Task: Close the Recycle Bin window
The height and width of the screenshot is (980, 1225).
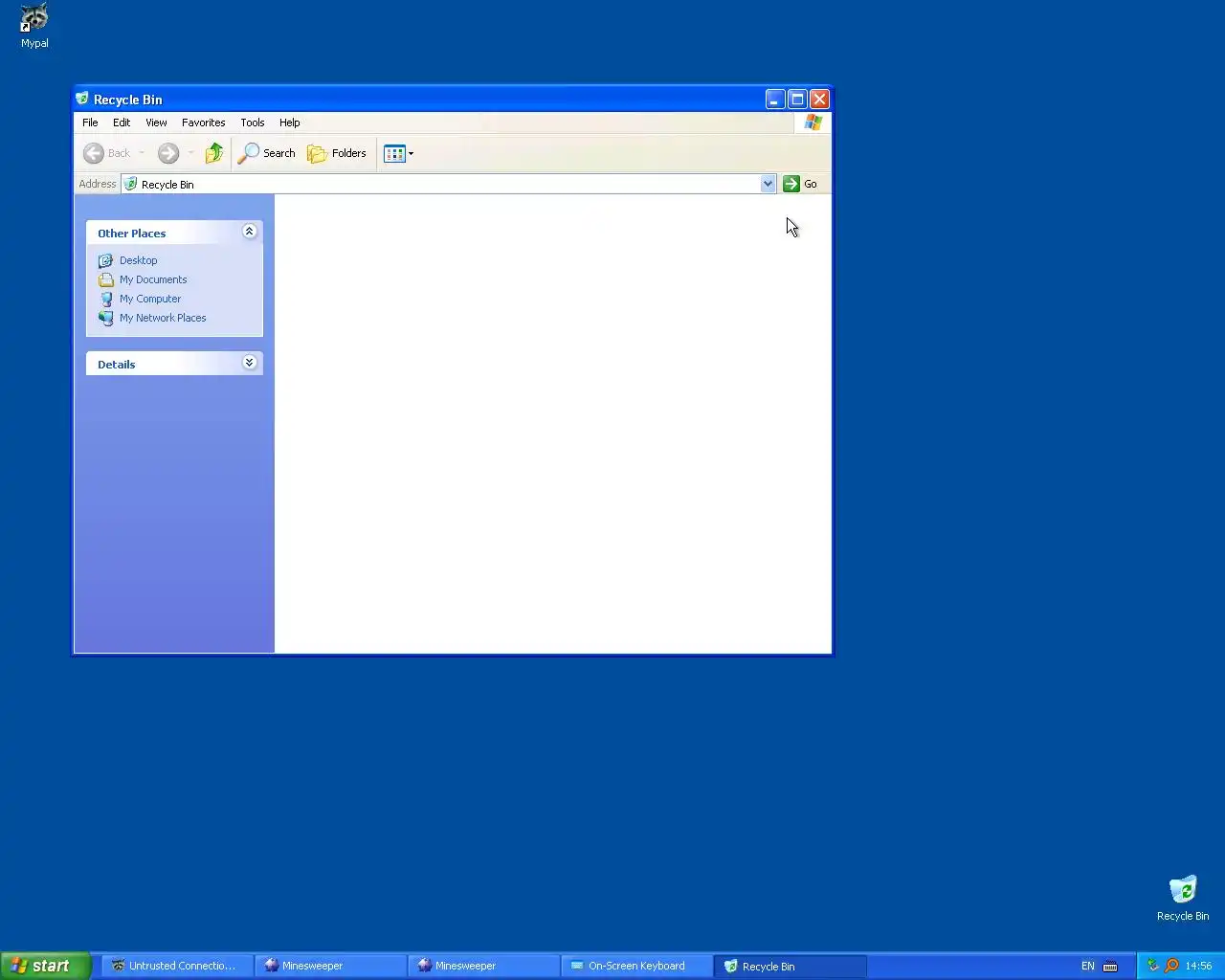Action: pyautogui.click(x=819, y=99)
